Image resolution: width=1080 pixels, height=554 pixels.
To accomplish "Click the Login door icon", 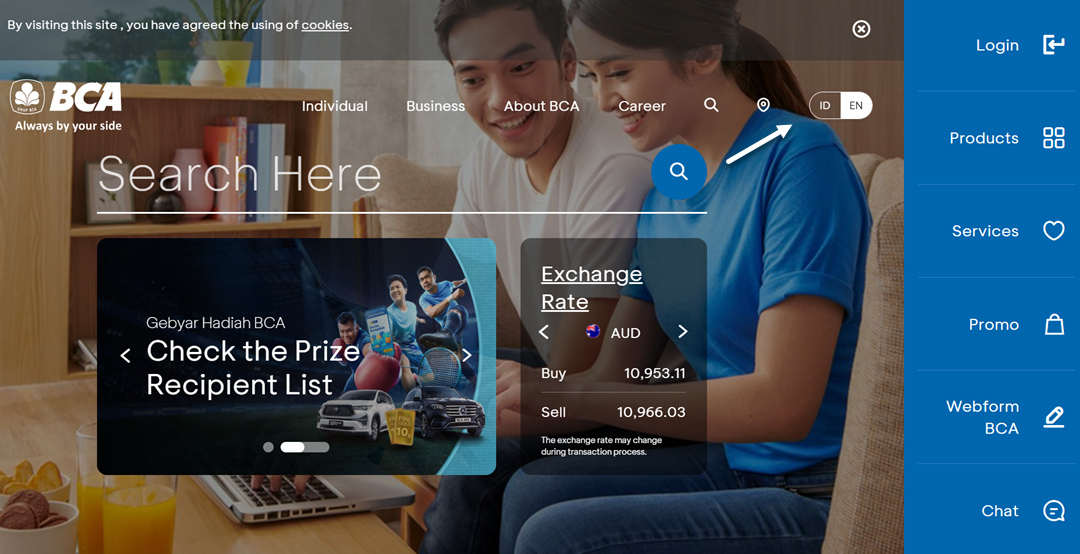I will (1053, 45).
